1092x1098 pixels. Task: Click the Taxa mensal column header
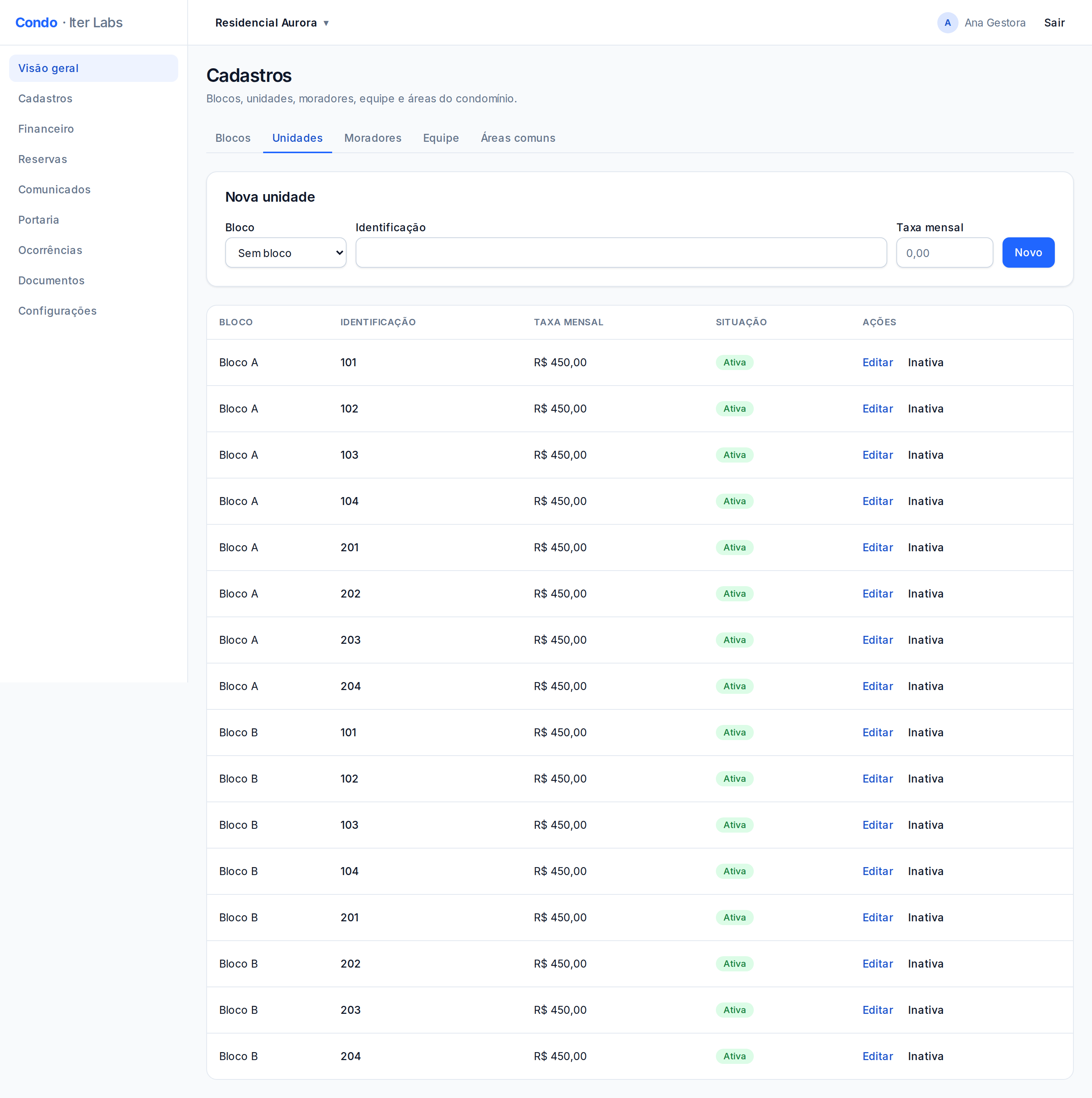tap(568, 322)
